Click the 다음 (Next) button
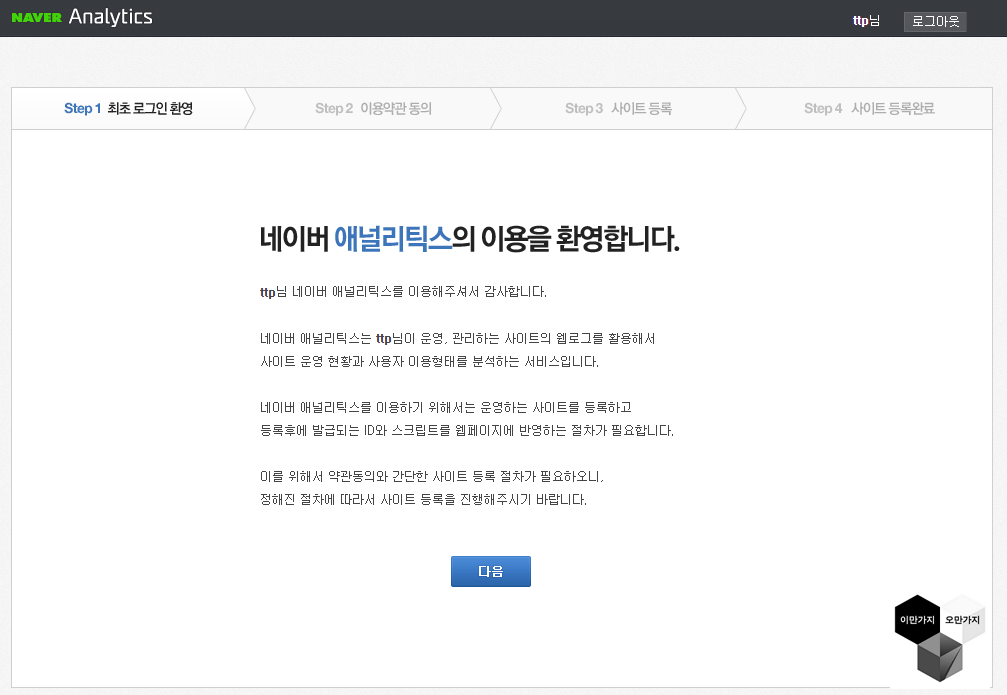1007x695 pixels. tap(491, 571)
